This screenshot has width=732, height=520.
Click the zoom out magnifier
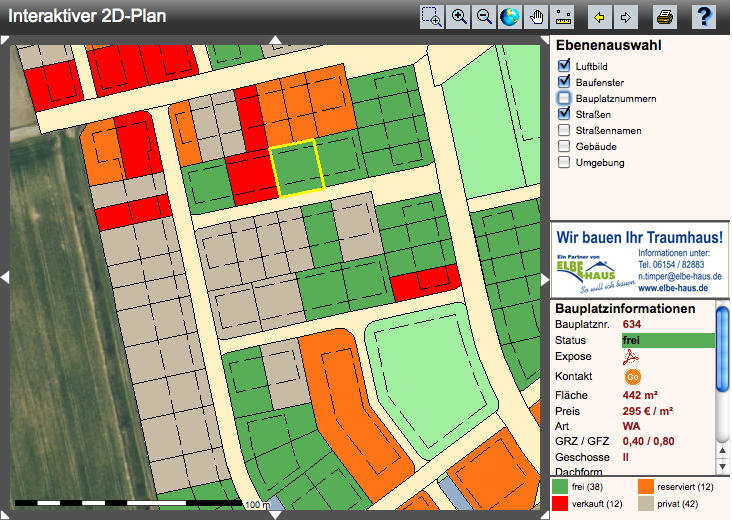click(484, 17)
